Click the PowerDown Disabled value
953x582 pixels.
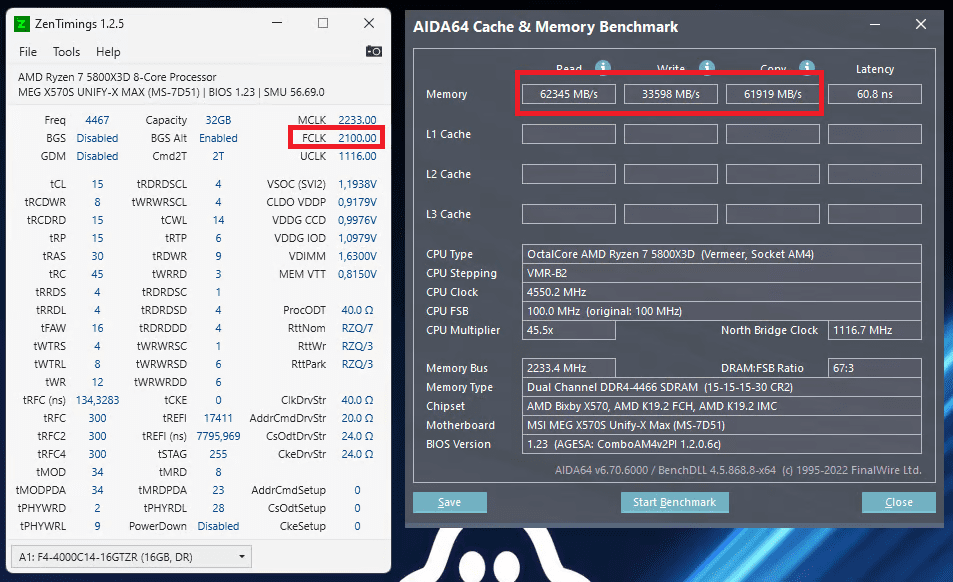click(218, 526)
